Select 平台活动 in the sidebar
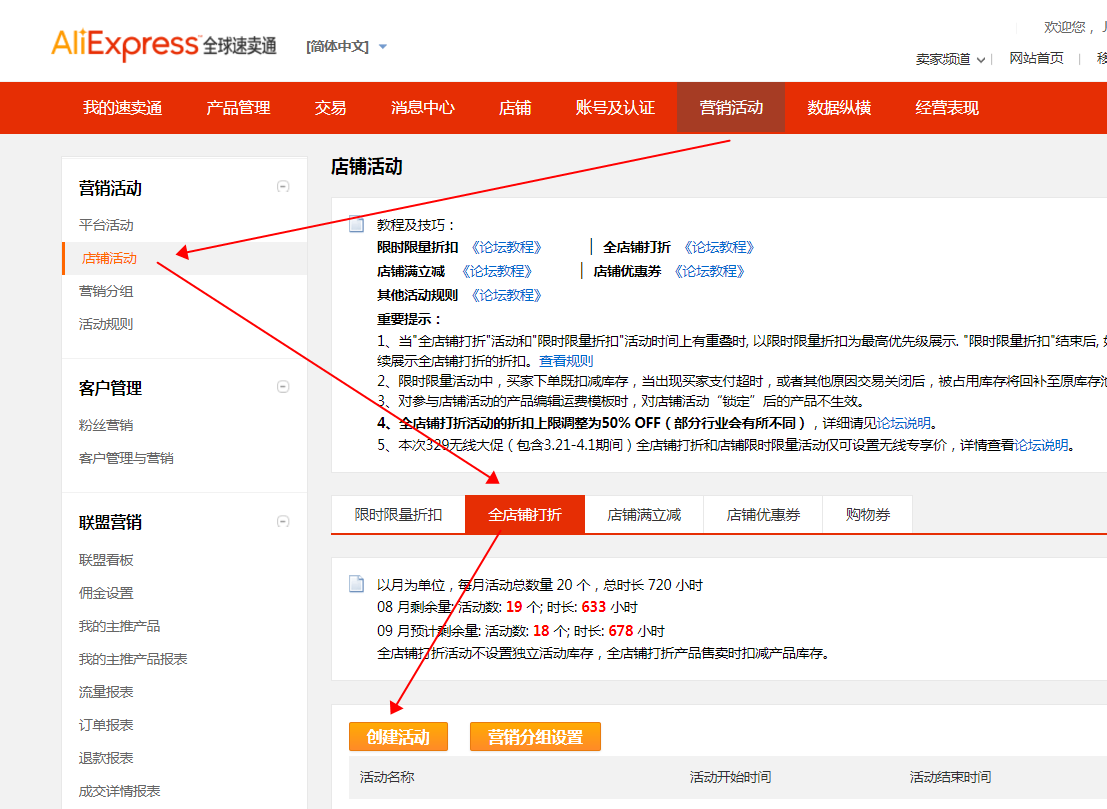The image size is (1107, 809). click(106, 225)
